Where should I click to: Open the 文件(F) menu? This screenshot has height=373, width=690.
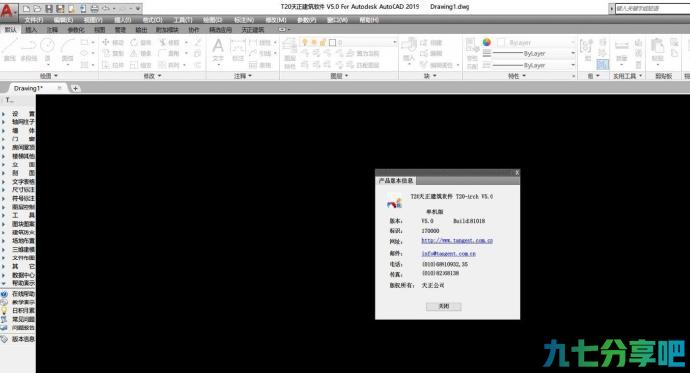coord(33,20)
